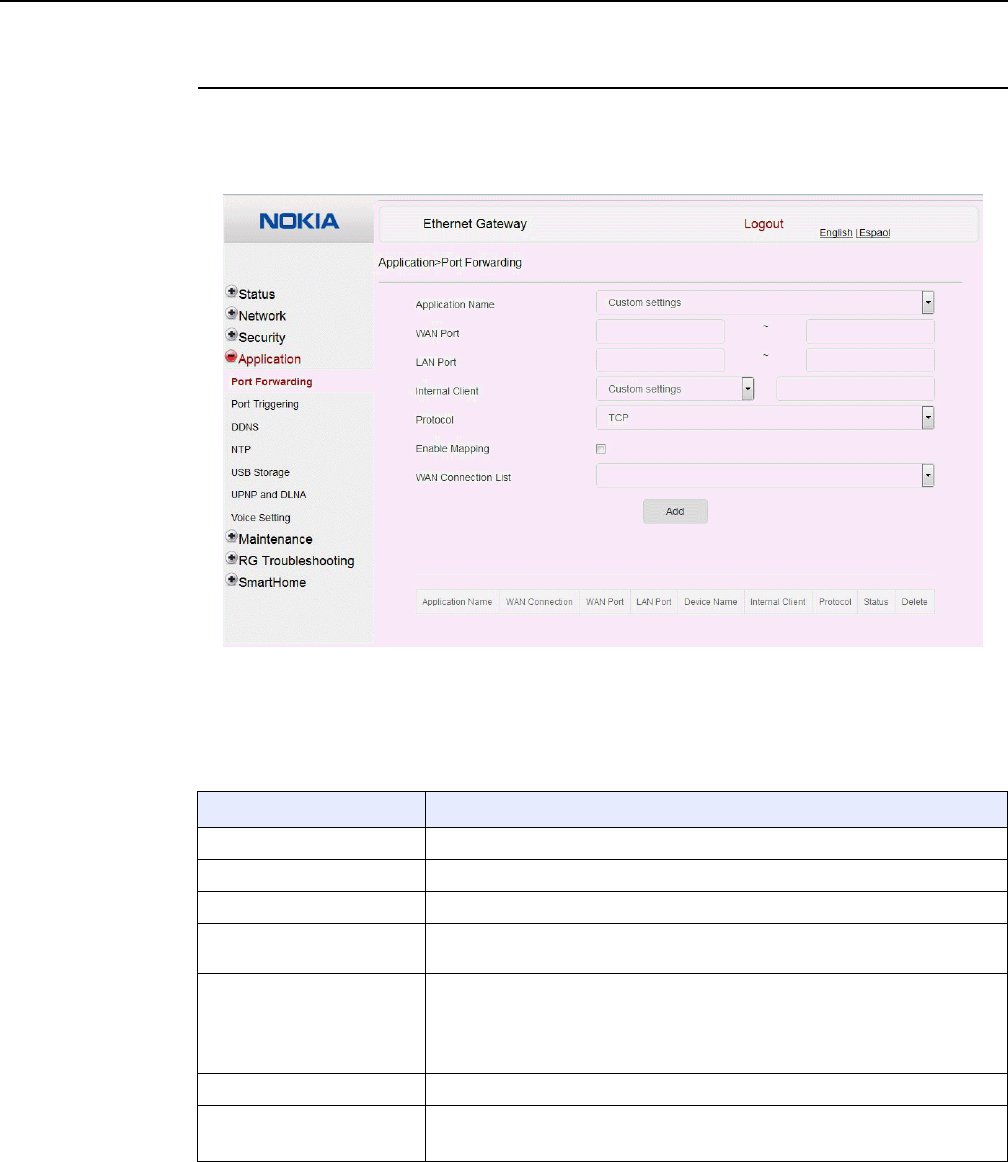
Task: Open the Network menu label
Action: pyautogui.click(x=262, y=316)
